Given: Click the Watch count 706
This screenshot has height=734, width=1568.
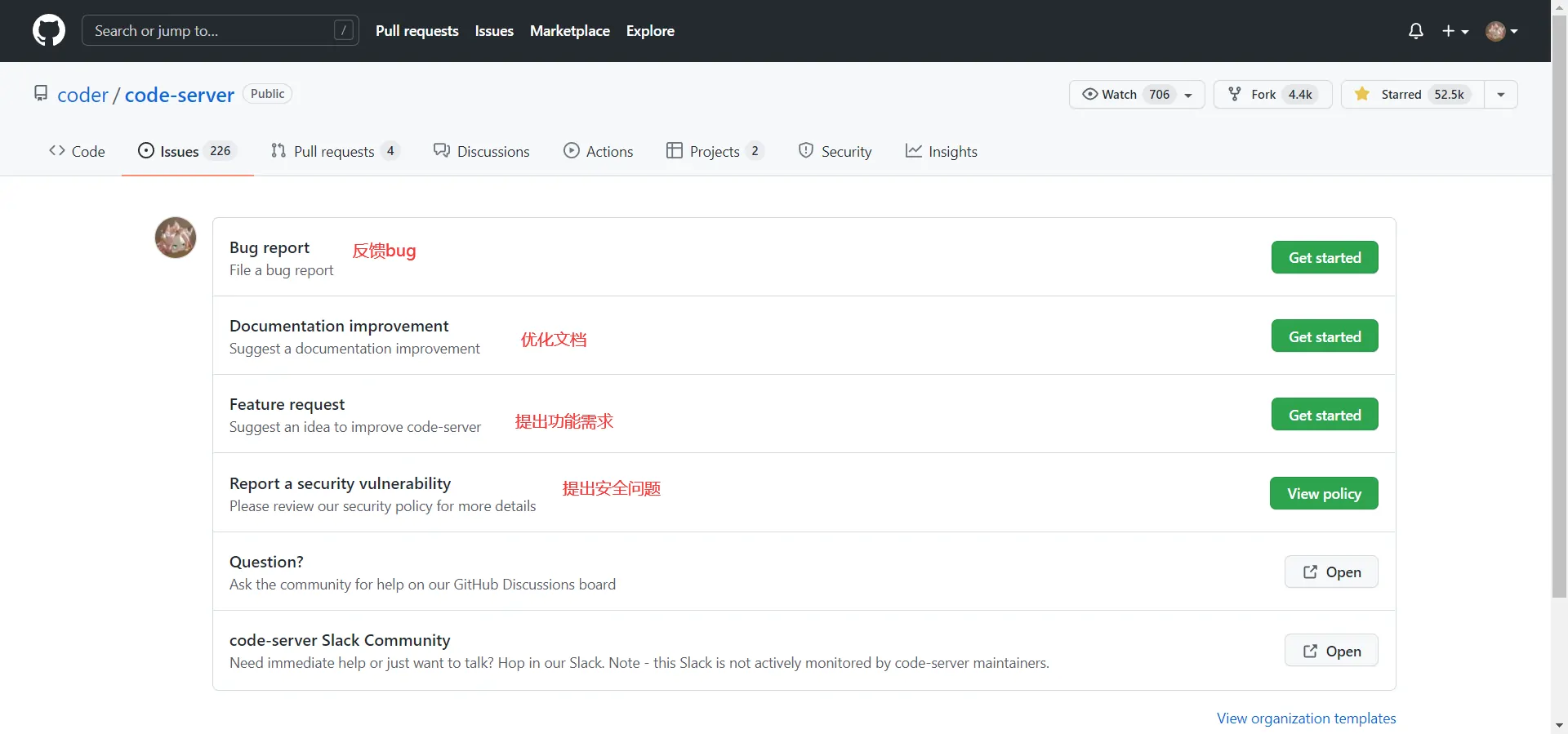Looking at the screenshot, I should tap(1159, 95).
